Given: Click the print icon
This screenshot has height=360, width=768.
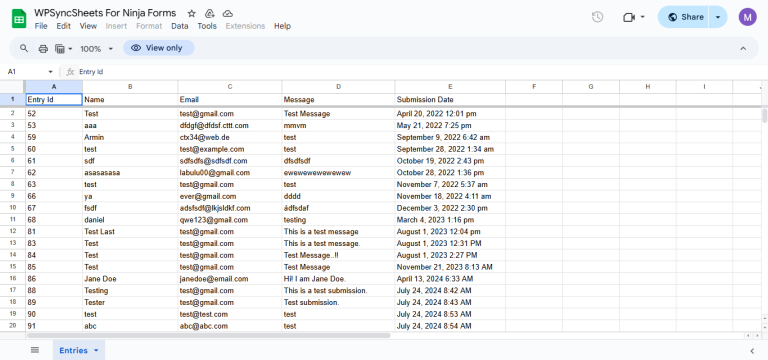Looking at the screenshot, I should click(x=43, y=48).
